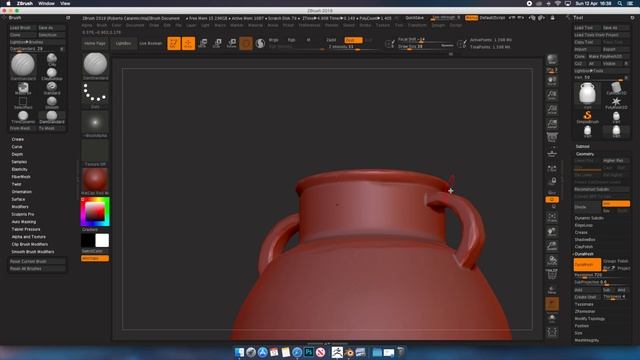Viewport: 640px width, 360px height.
Task: Expand the ZRemesher section
Action: (x=585, y=311)
